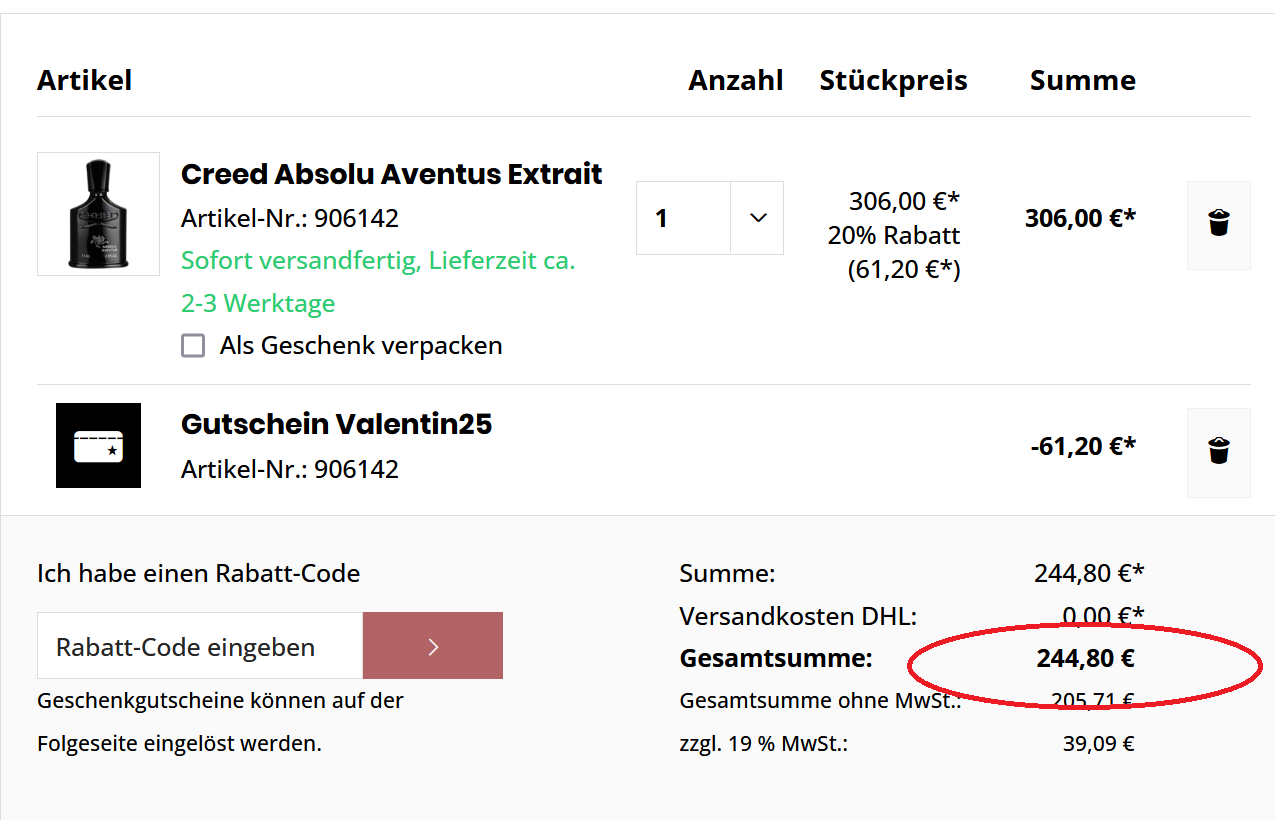Remove Gutschein Valentin25 using its trash icon

coord(1218,452)
